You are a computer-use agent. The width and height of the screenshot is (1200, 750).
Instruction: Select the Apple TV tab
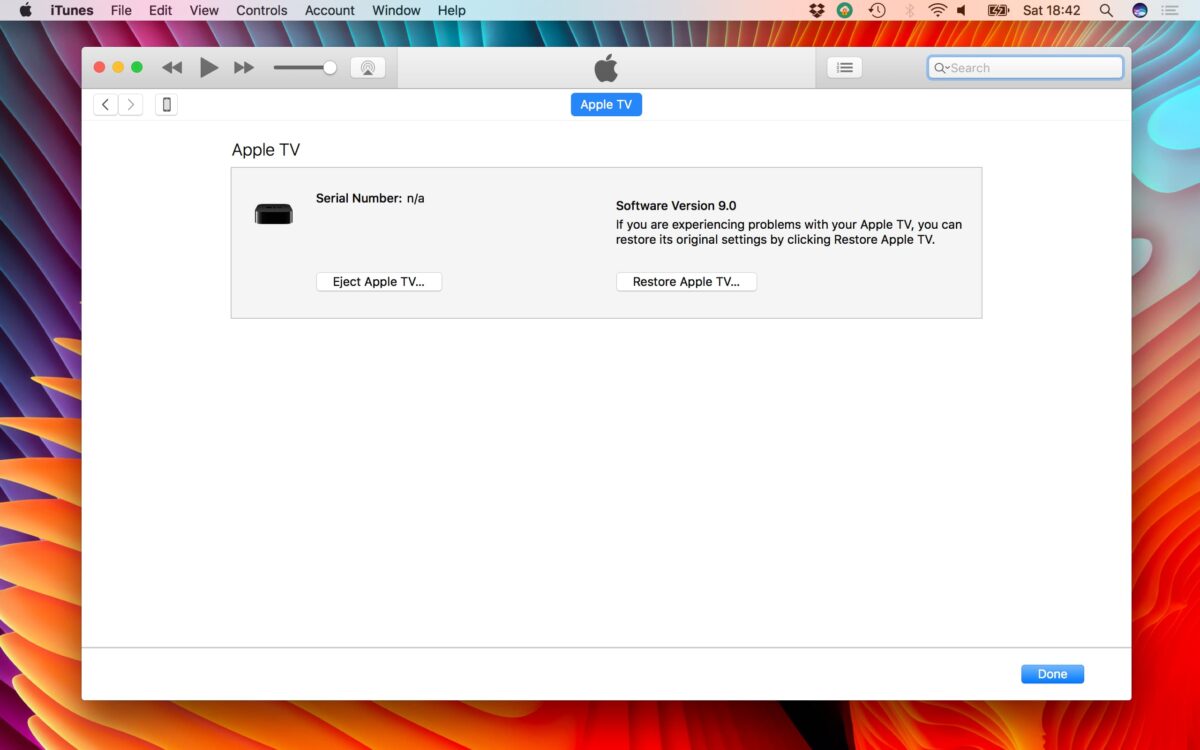(606, 105)
